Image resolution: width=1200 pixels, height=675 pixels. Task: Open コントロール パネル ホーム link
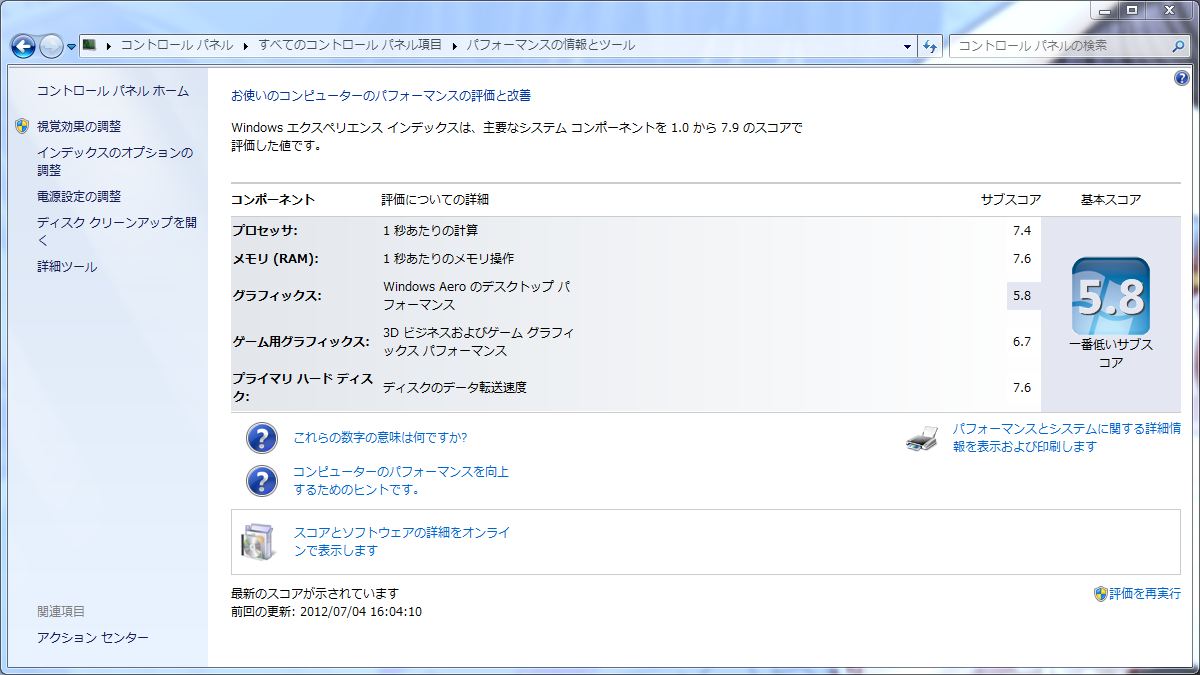tap(112, 91)
